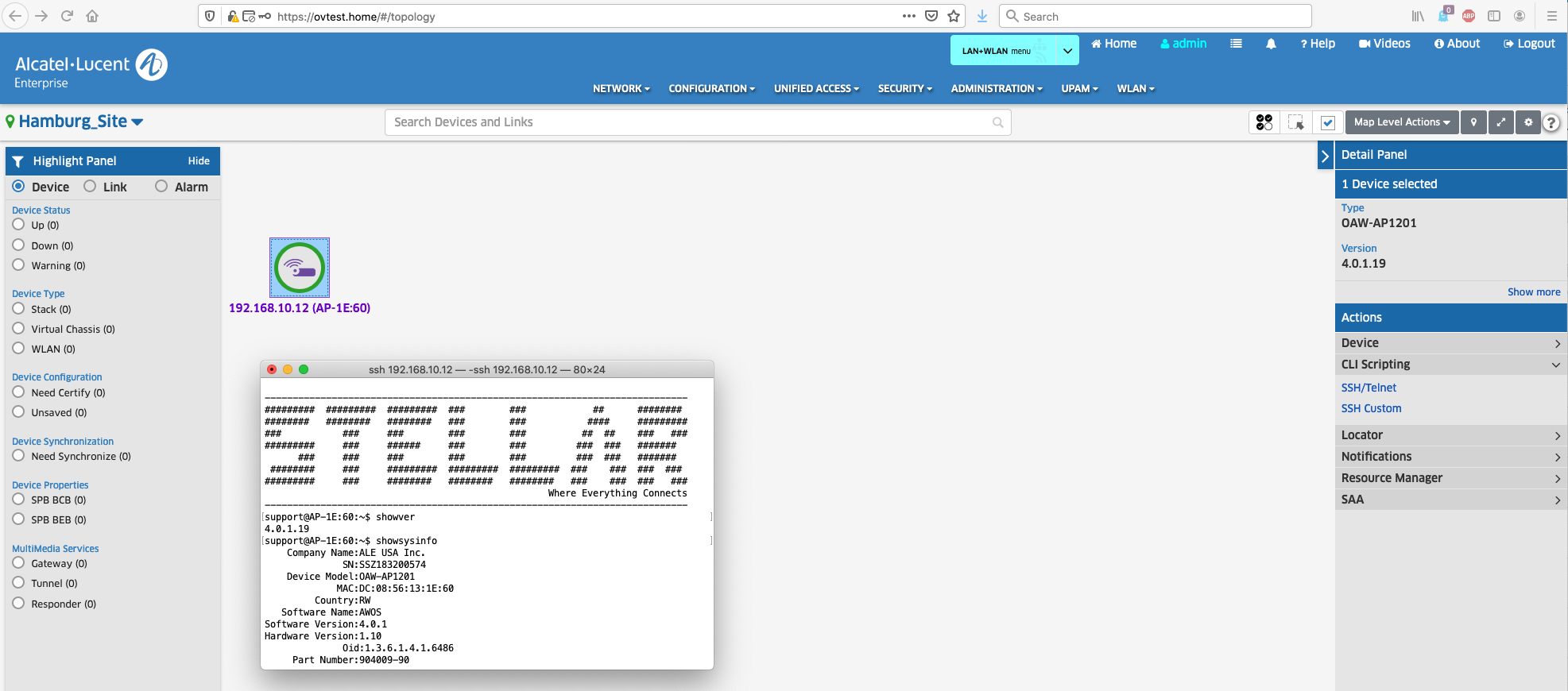Click the map pin locator button
Viewport: 1568px width, 691px height.
1473,122
